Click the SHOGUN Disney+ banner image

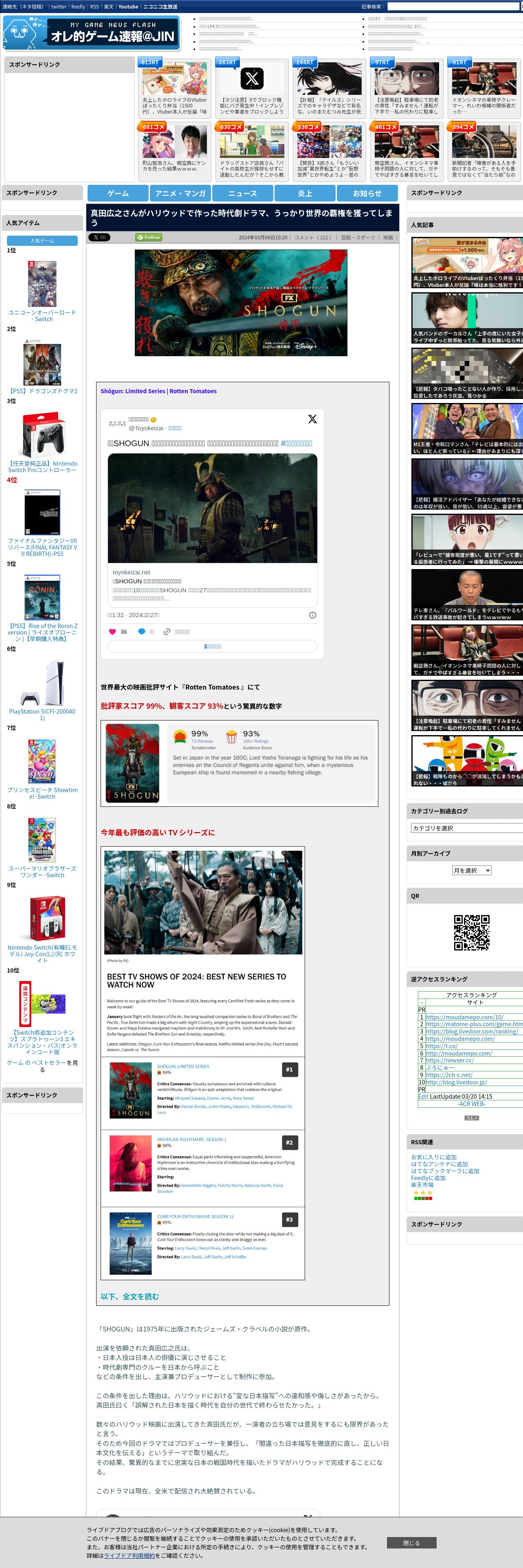(241, 302)
